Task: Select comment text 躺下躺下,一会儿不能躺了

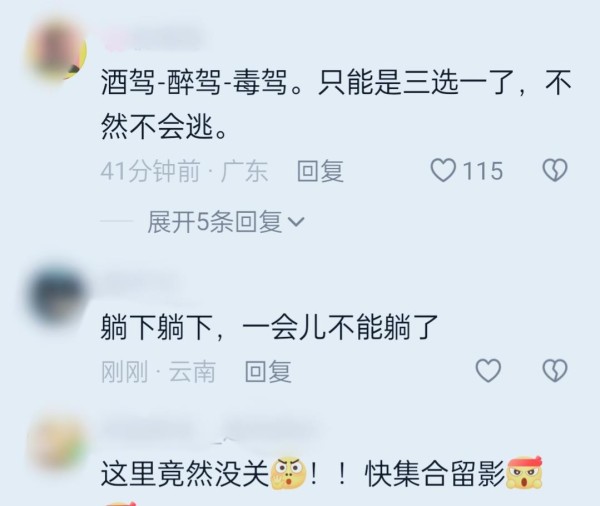Action: pos(269,327)
